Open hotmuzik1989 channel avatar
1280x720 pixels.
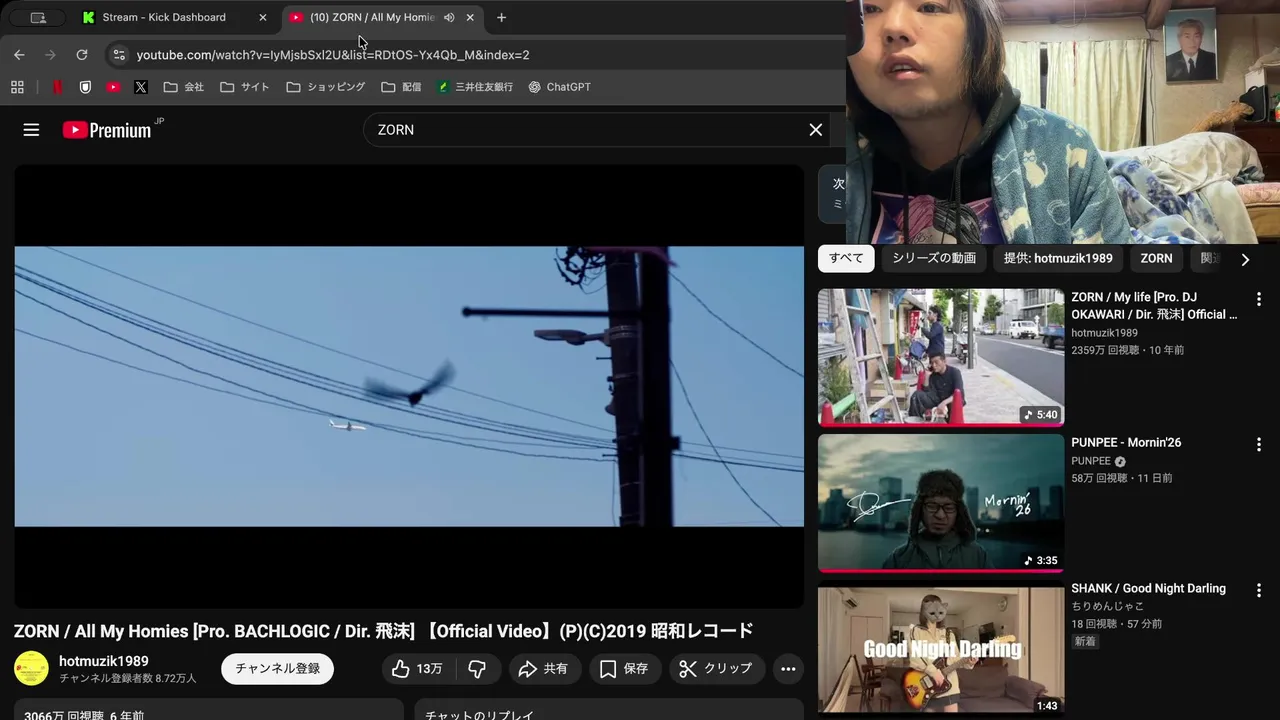(x=31, y=668)
